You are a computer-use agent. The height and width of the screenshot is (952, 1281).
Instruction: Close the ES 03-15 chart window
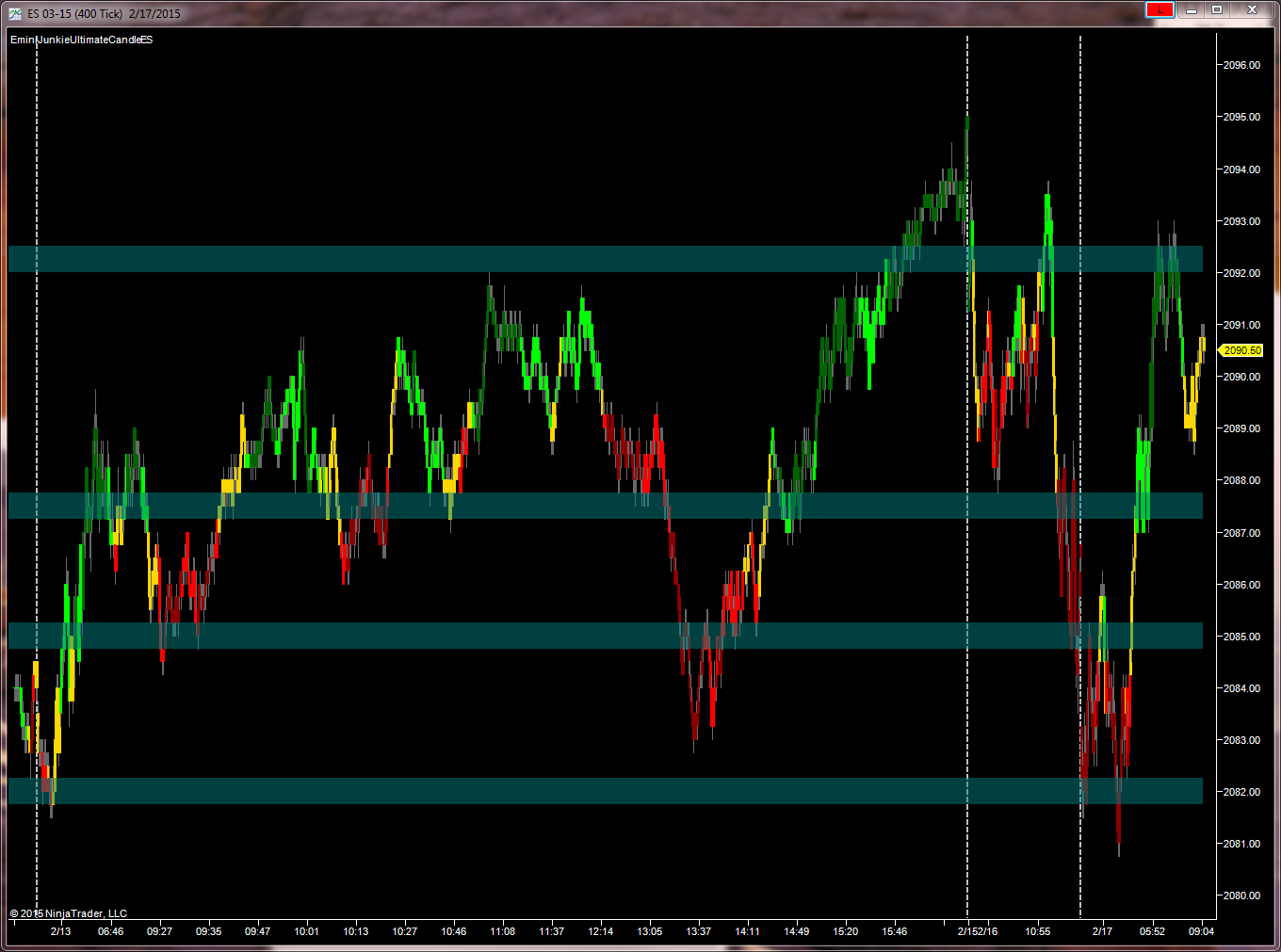[x=1252, y=9]
